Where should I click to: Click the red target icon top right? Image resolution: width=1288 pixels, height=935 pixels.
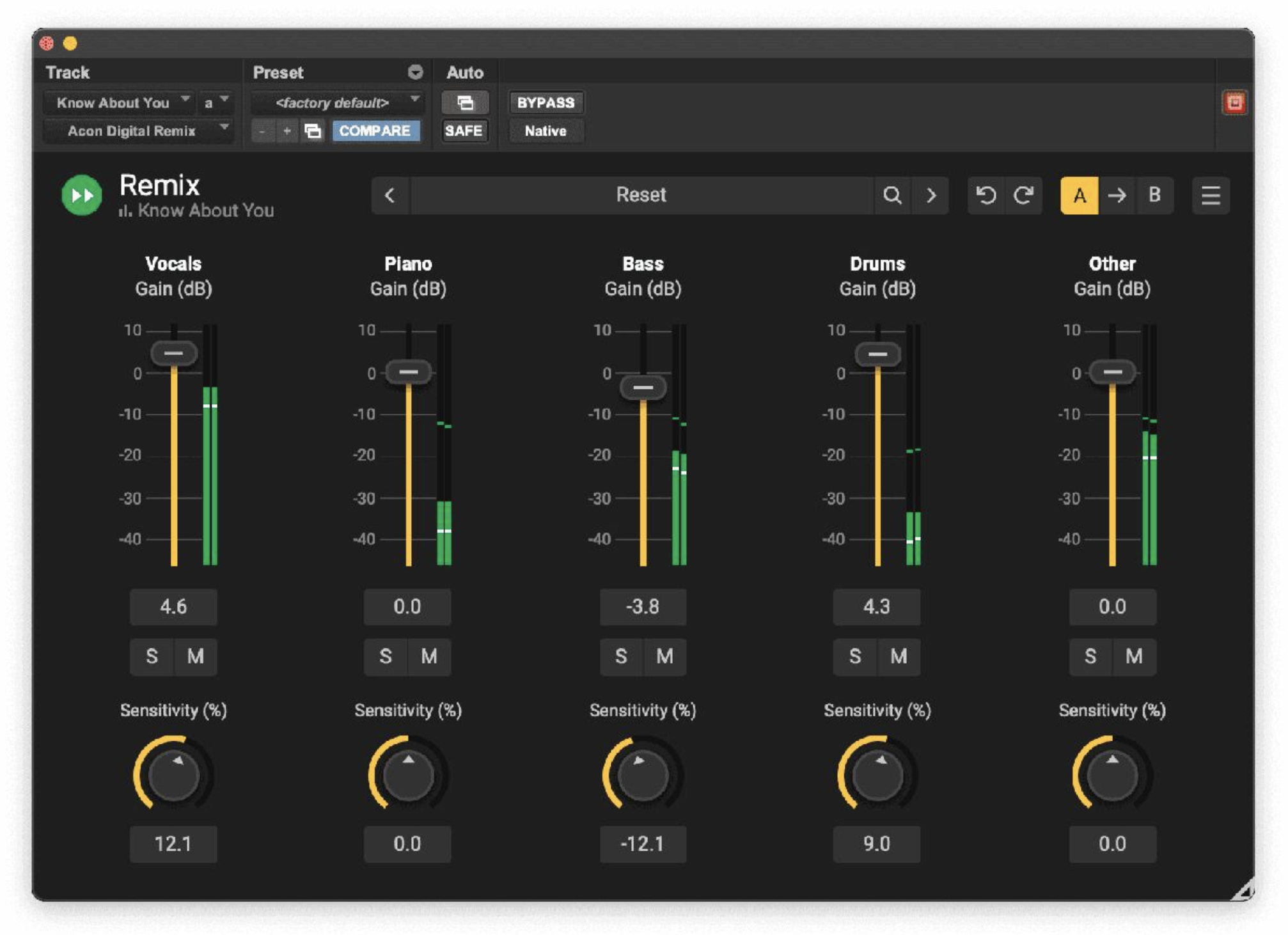pyautogui.click(x=1234, y=102)
